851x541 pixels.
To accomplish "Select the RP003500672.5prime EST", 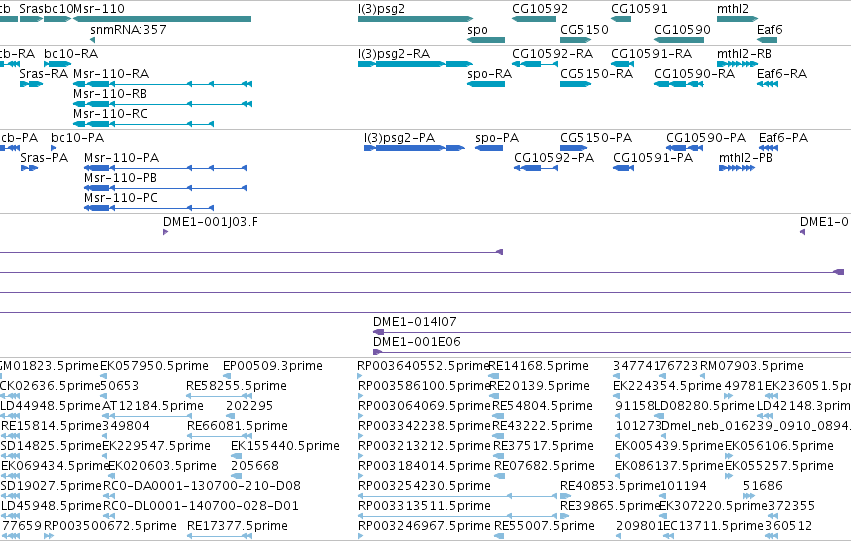I will tap(49, 536).
